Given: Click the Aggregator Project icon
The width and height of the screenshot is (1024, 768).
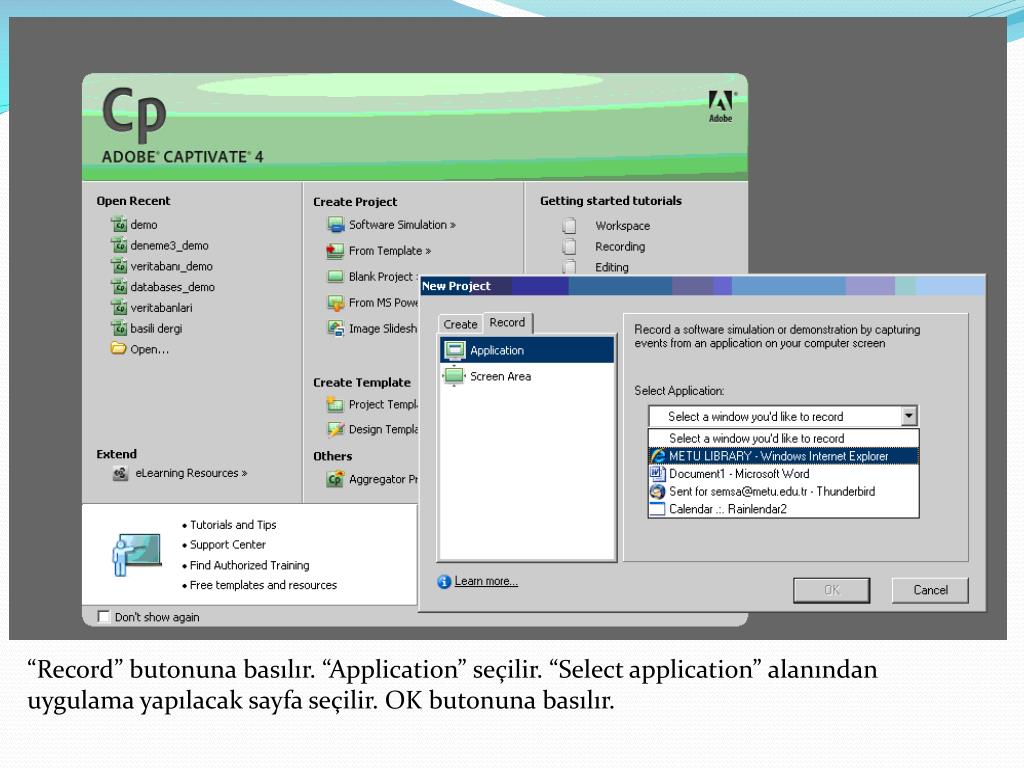Looking at the screenshot, I should (335, 479).
